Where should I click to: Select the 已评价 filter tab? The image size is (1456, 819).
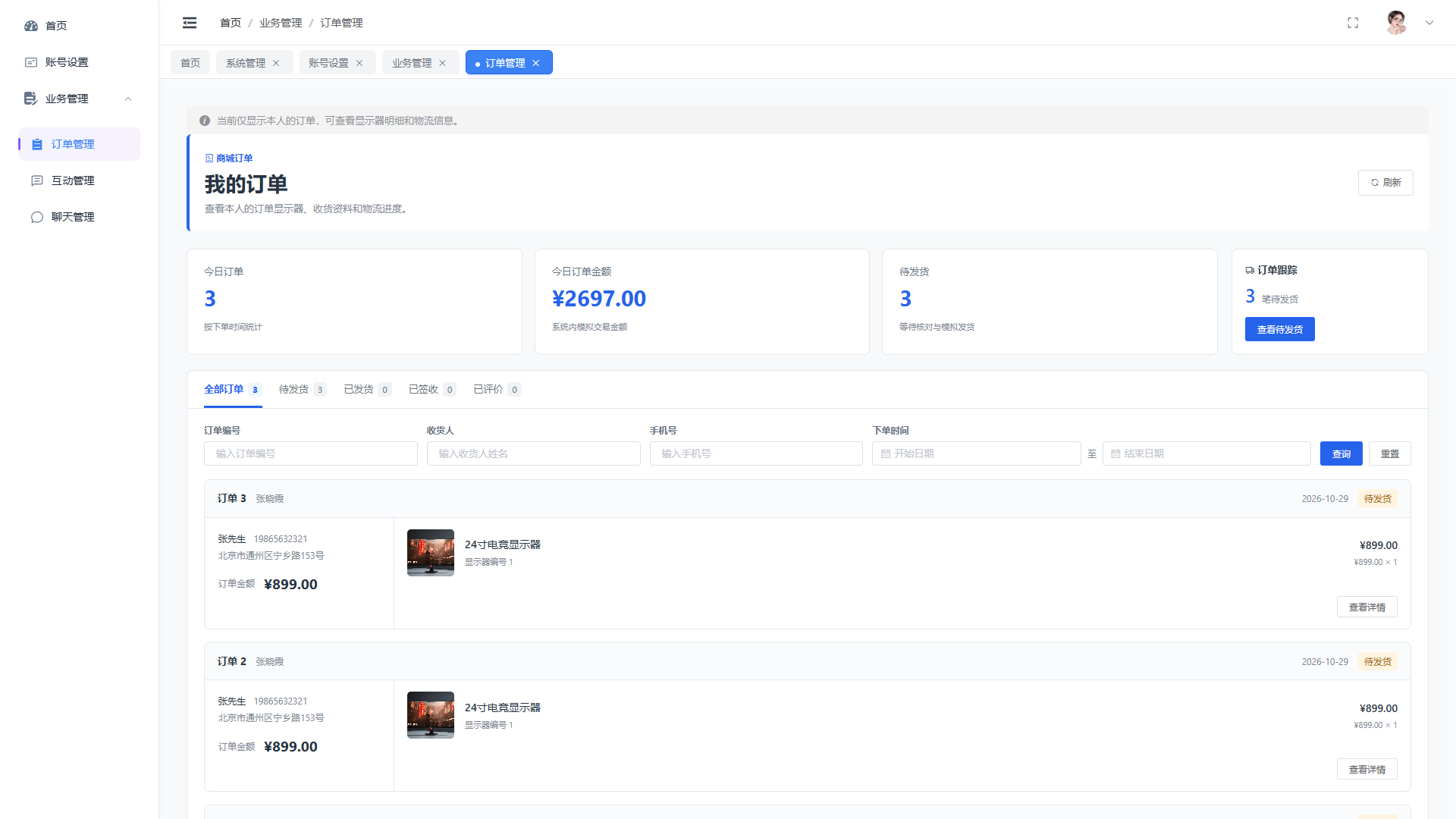[497, 389]
